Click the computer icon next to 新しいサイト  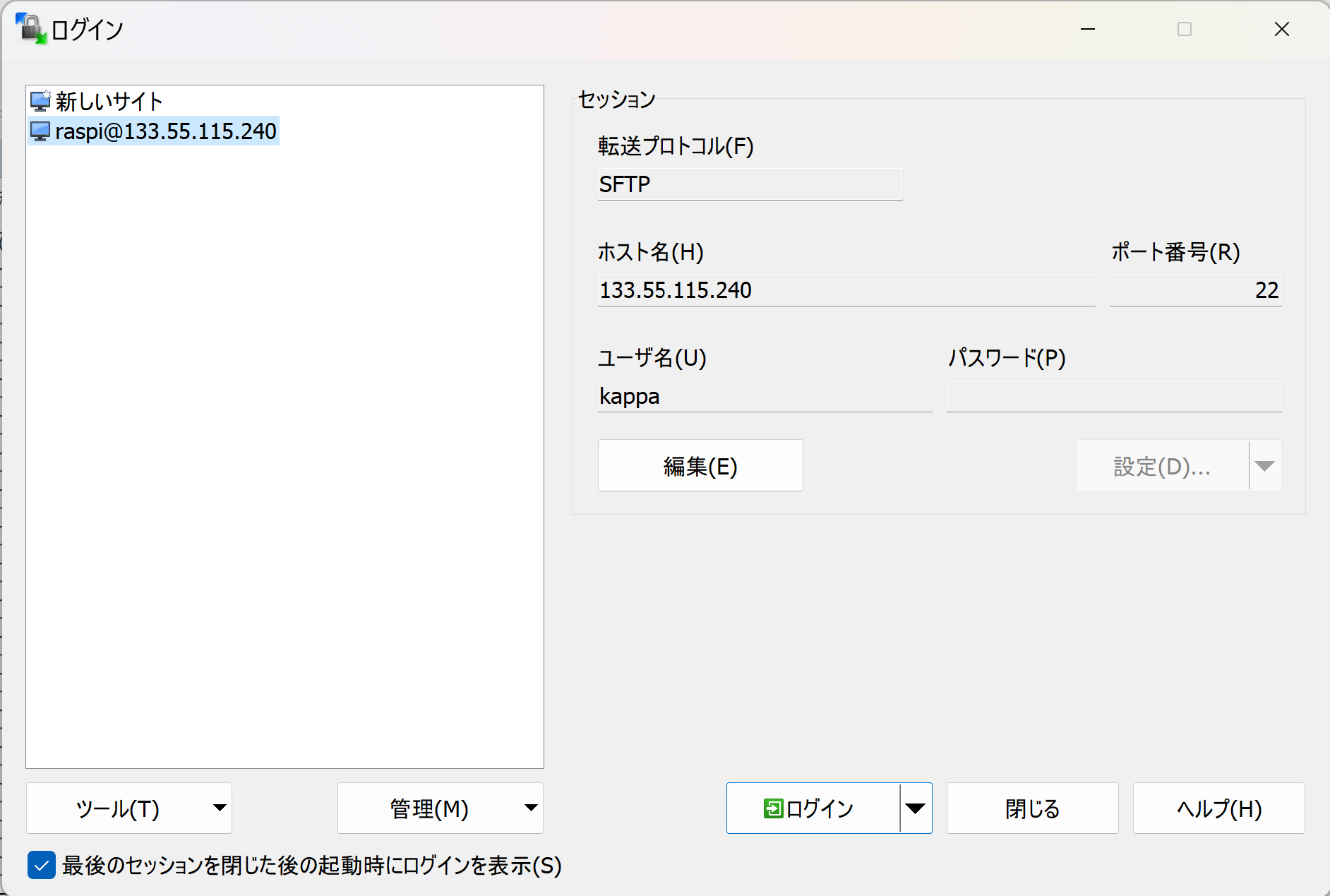coord(40,100)
